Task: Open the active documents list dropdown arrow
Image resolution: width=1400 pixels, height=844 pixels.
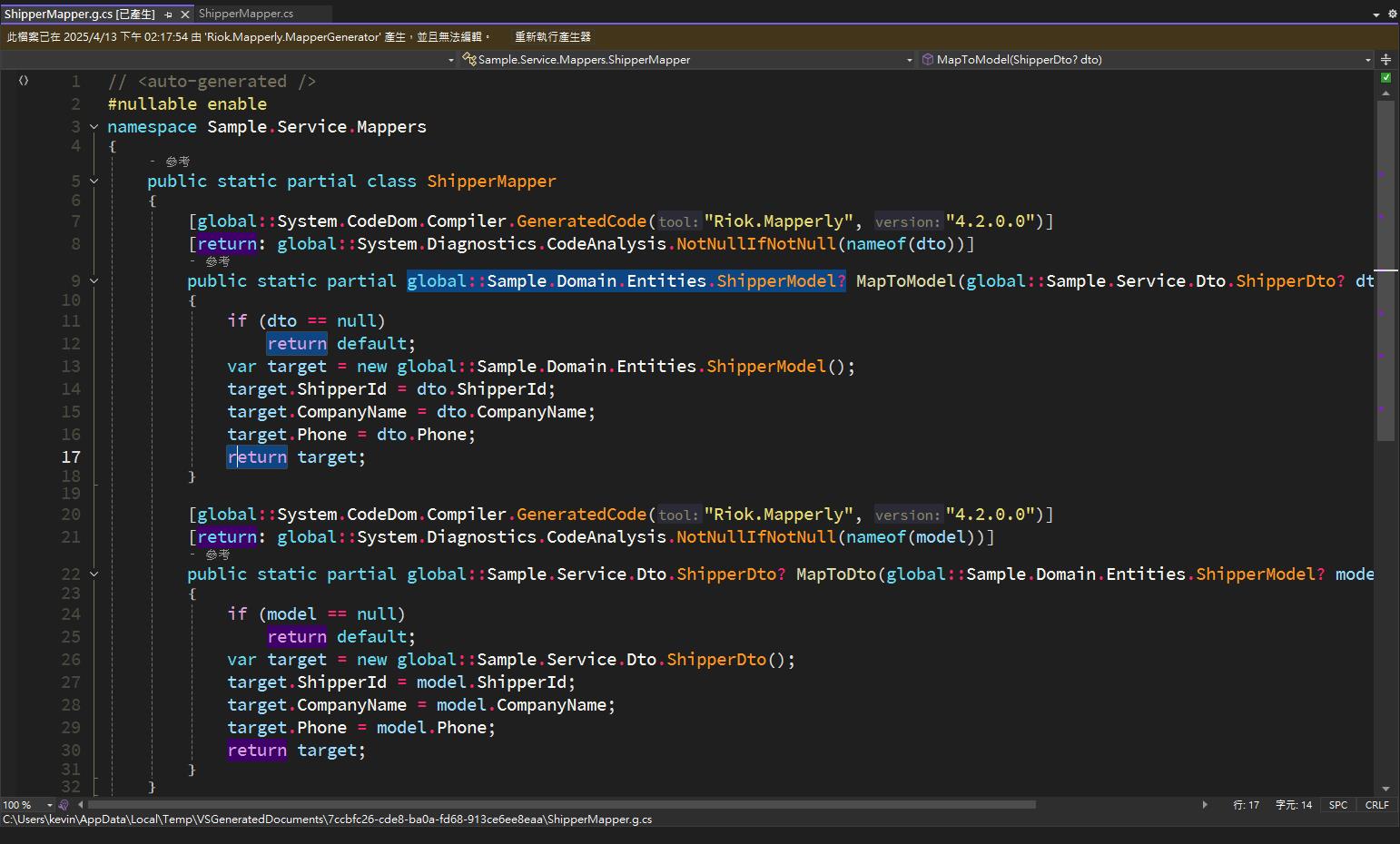Action: tap(1376, 15)
